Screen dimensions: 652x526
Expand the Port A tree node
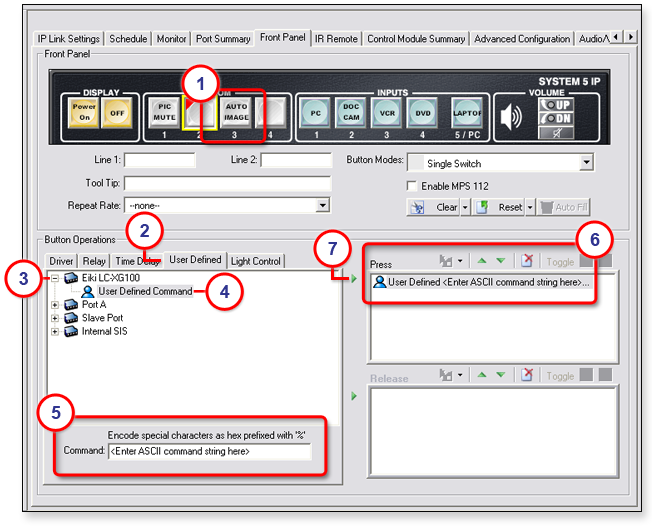55,305
